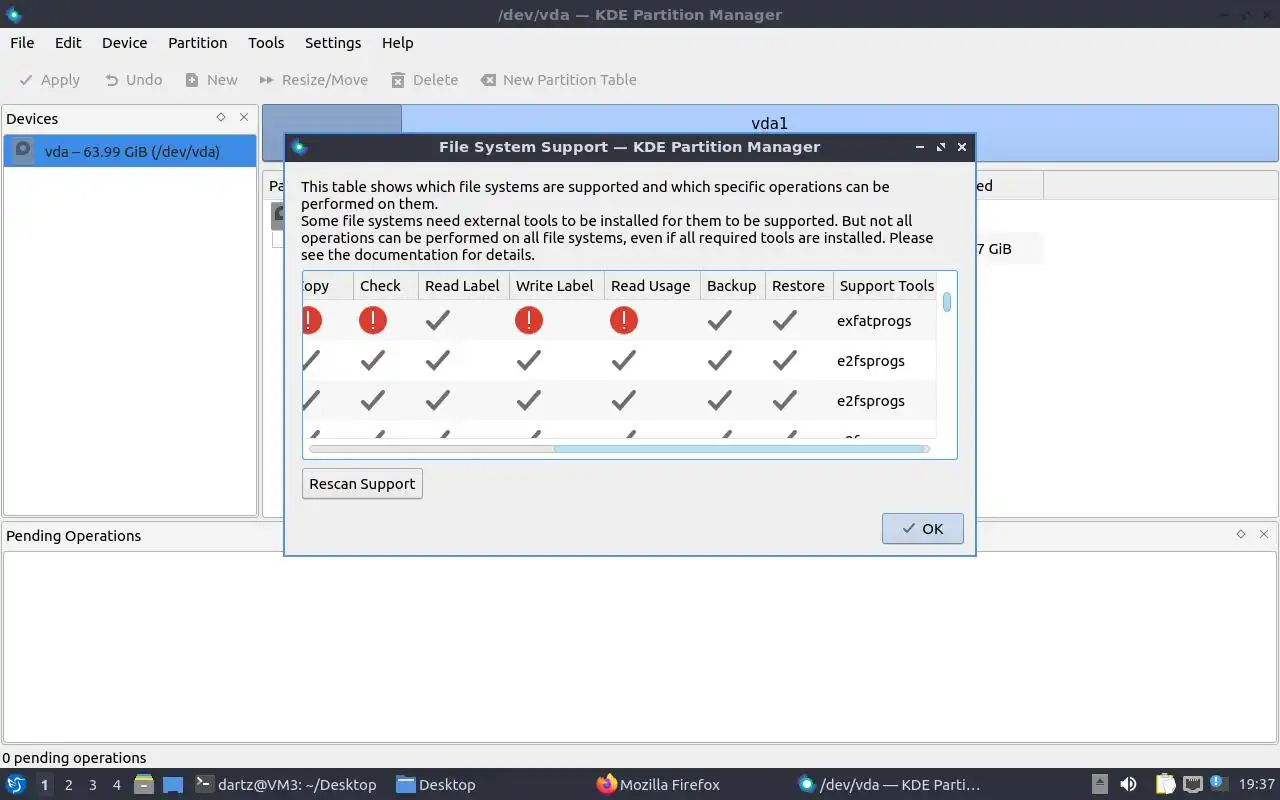Click the Read Label column header
The width and height of the screenshot is (1280, 800).
click(464, 286)
